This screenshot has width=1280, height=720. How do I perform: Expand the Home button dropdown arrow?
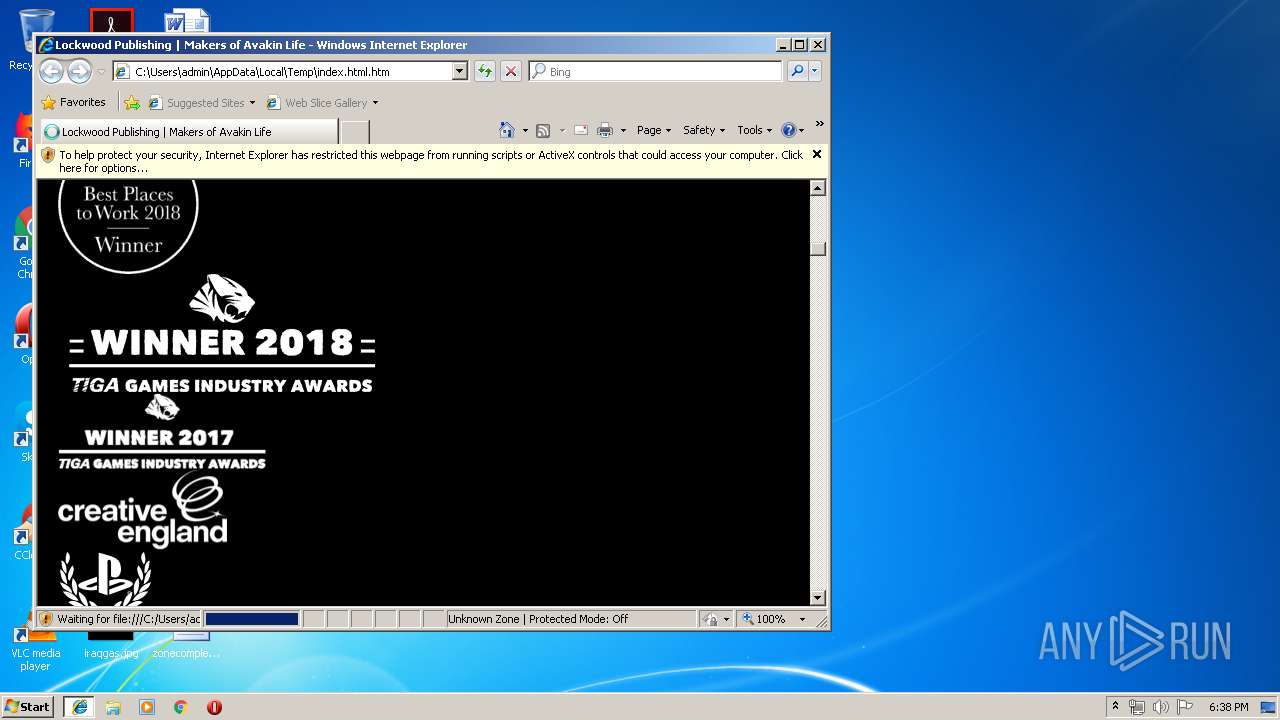pos(525,130)
